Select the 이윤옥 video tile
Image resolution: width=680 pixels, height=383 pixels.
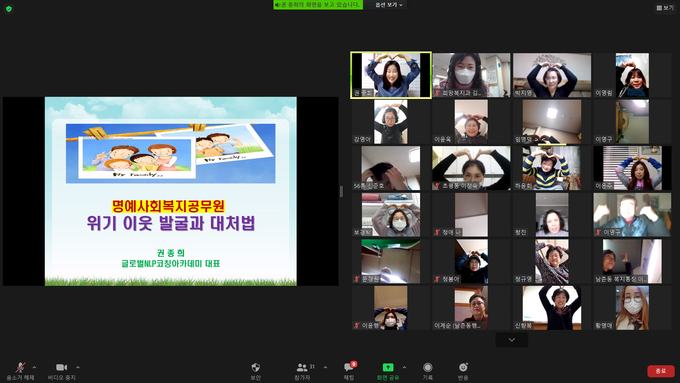pos(471,122)
